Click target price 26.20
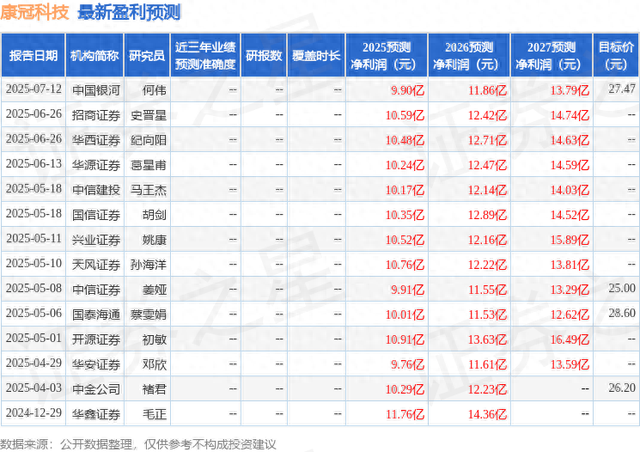The height and width of the screenshot is (452, 640). tap(622, 387)
